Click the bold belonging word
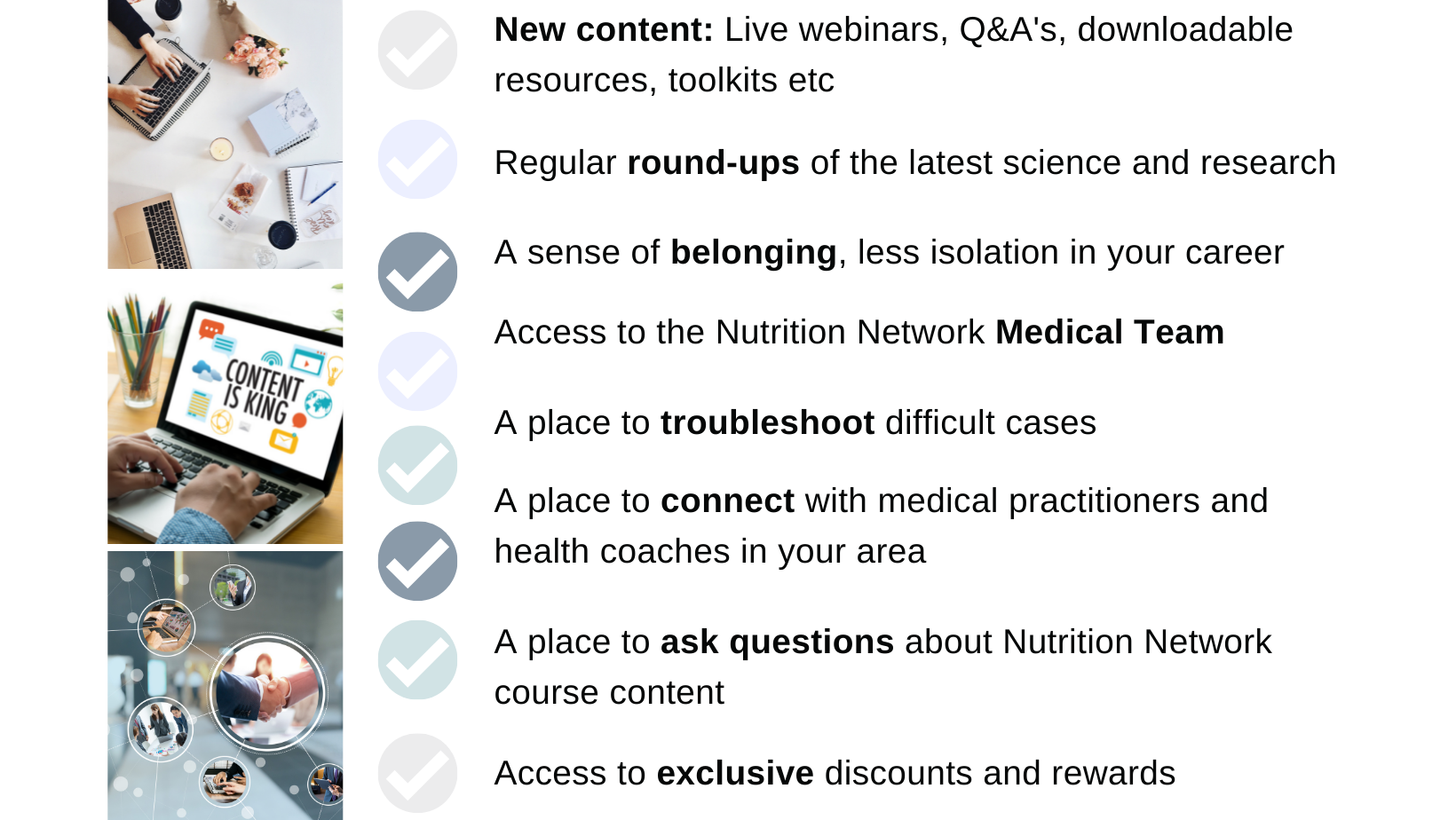Image resolution: width=1456 pixels, height=820 pixels. tap(753, 254)
